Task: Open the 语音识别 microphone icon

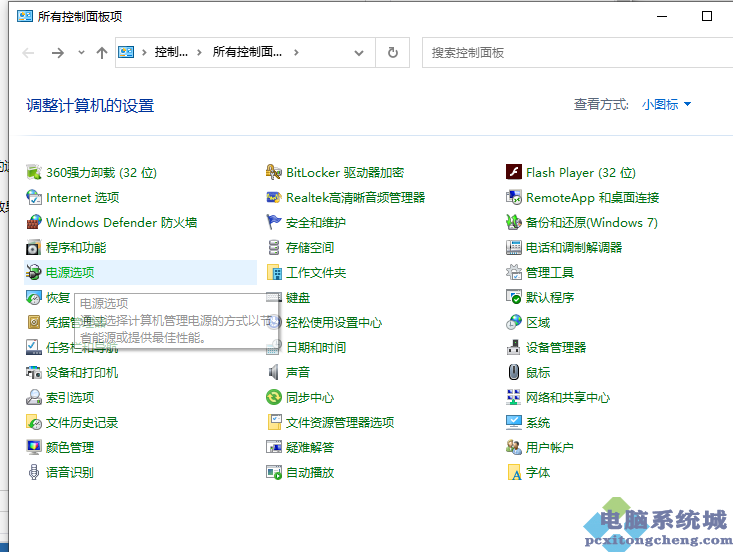Action: pos(34,472)
